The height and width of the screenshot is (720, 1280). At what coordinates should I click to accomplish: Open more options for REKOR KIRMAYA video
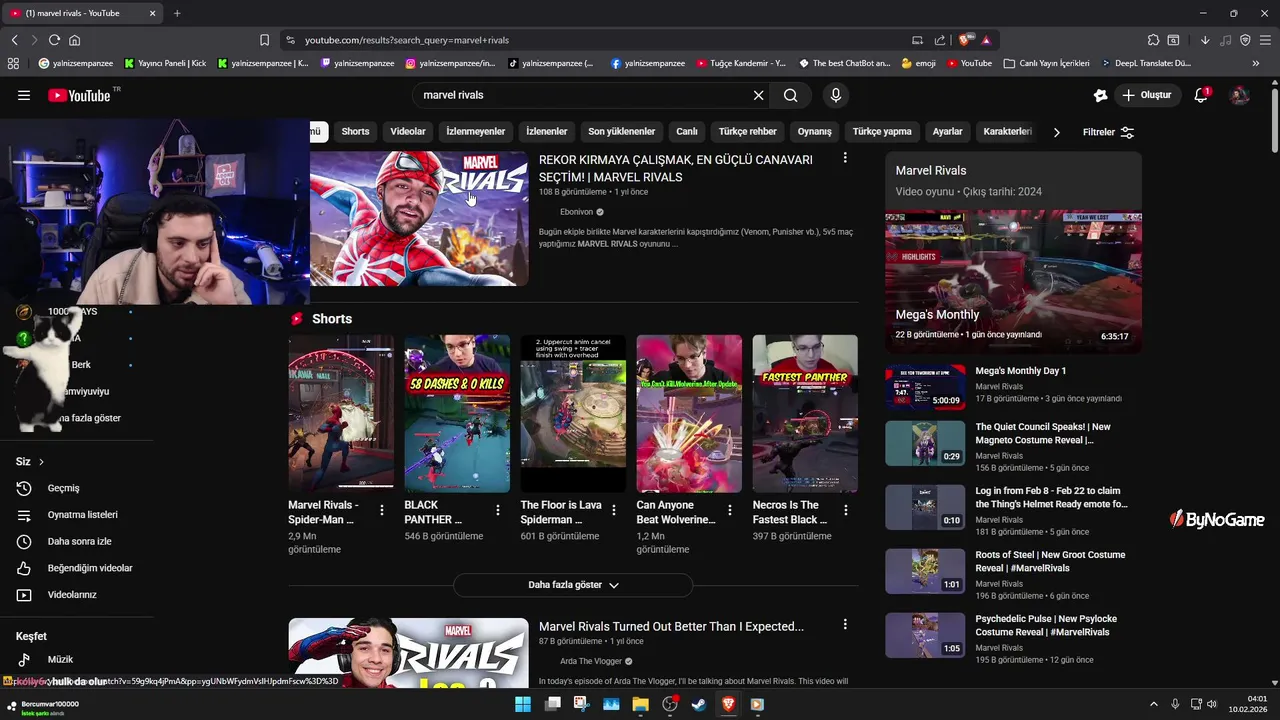point(845,158)
